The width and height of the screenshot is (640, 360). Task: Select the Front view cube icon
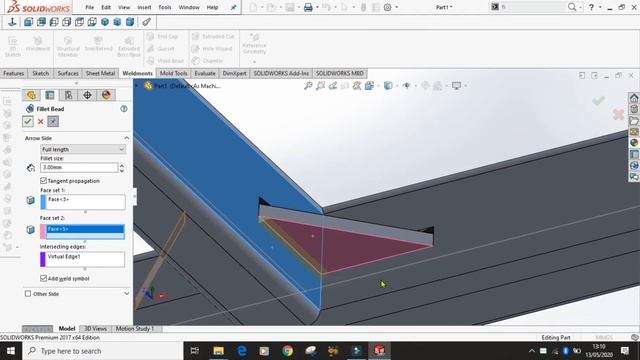28,22
